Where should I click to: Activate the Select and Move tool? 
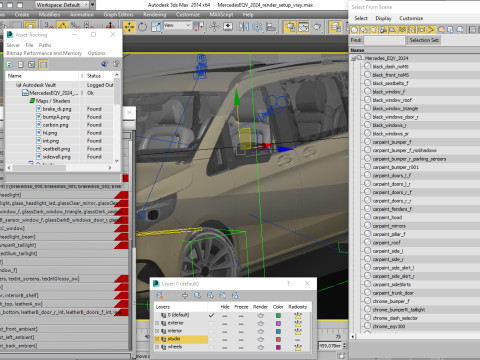[x=129, y=27]
